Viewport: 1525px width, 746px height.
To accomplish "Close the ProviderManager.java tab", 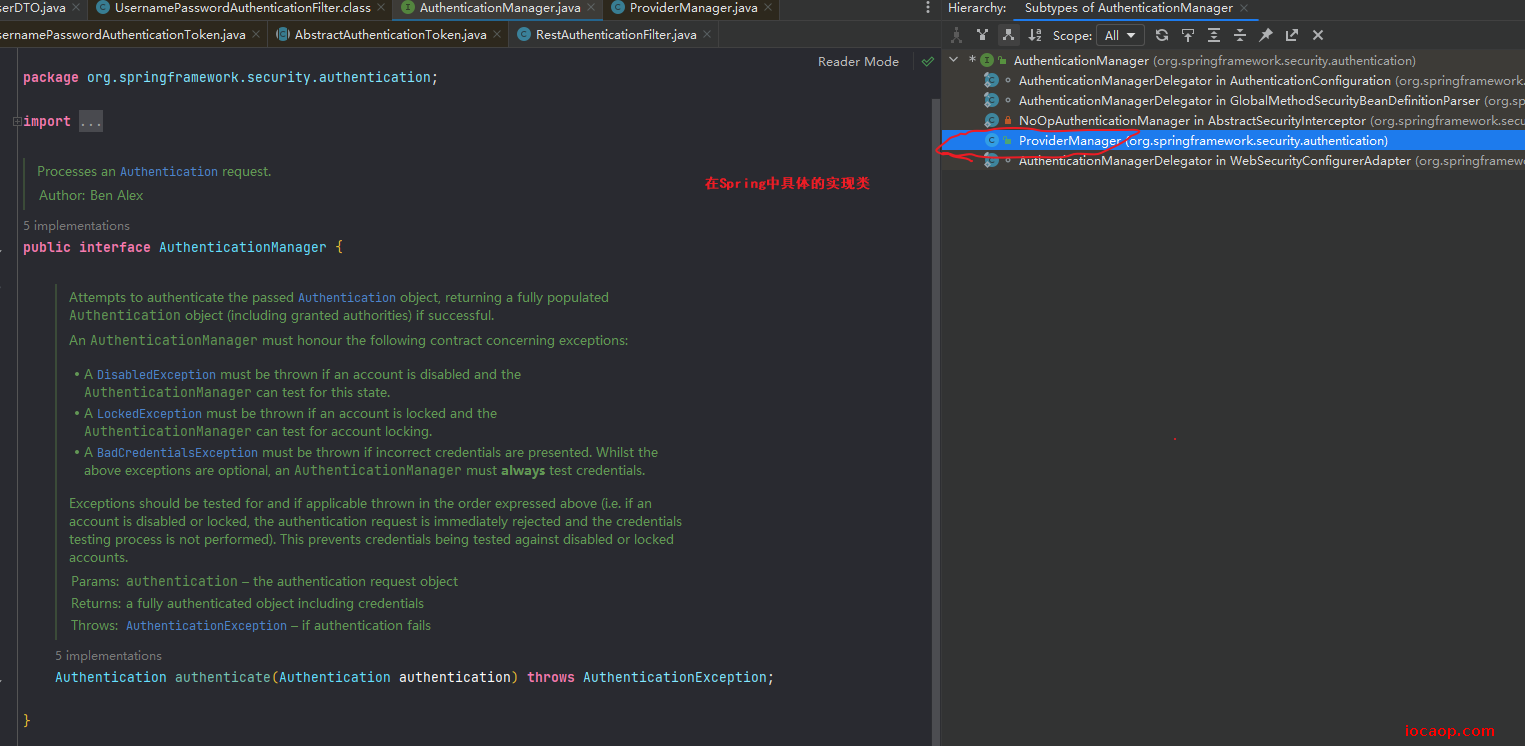I will (x=769, y=8).
